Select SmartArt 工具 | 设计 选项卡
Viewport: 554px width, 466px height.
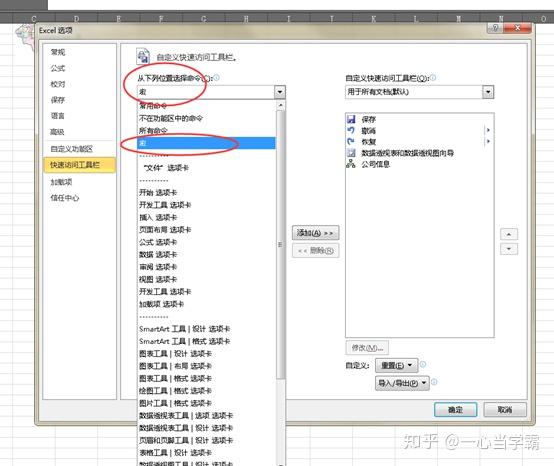(206, 329)
